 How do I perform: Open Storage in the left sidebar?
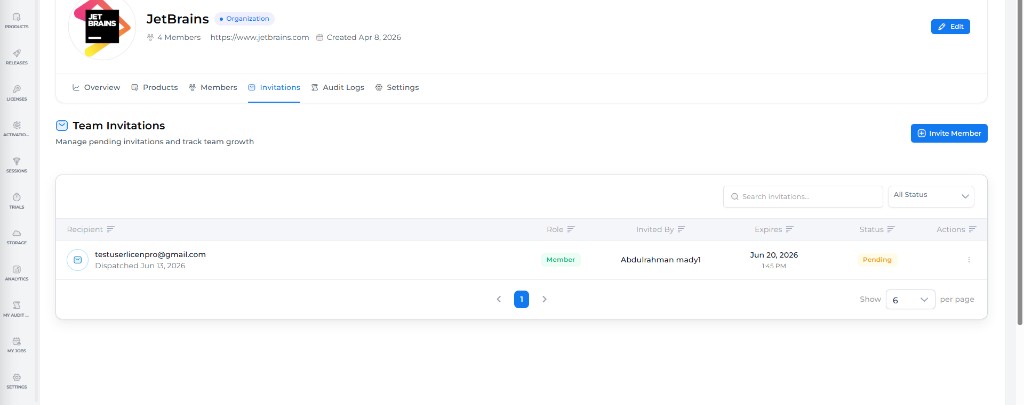pos(16,236)
